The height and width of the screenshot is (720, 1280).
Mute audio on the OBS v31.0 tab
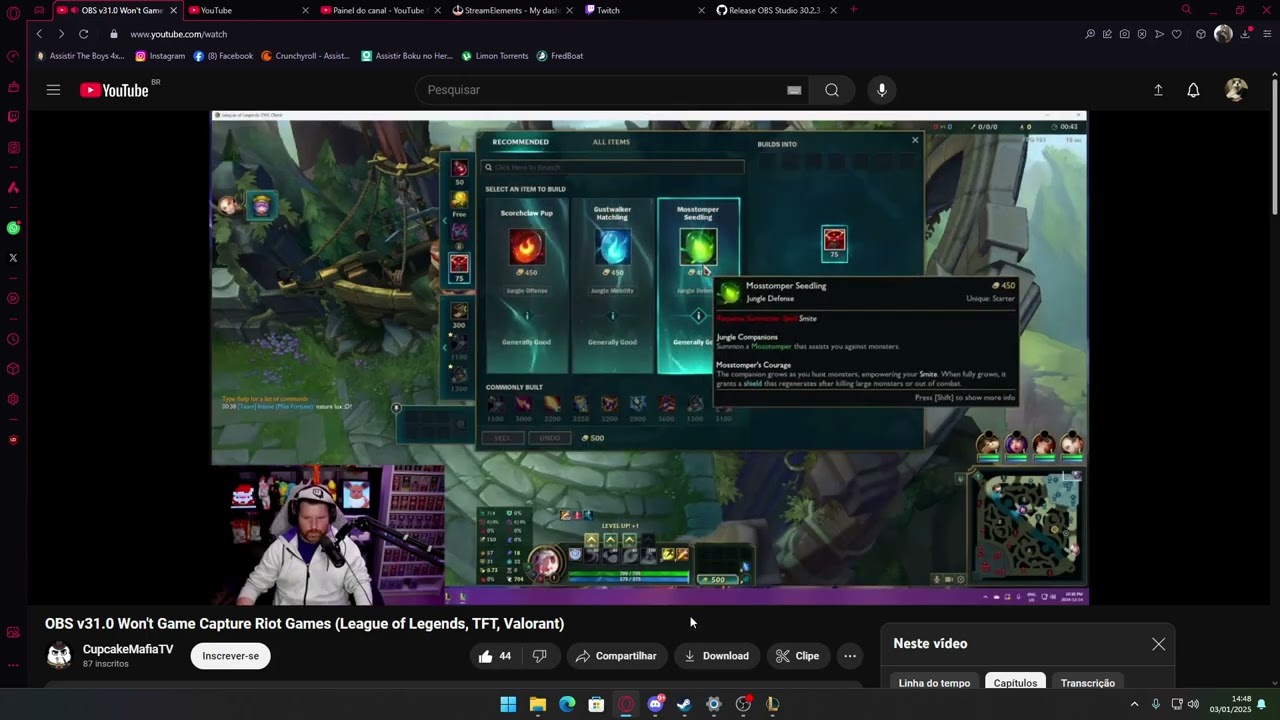[75, 10]
